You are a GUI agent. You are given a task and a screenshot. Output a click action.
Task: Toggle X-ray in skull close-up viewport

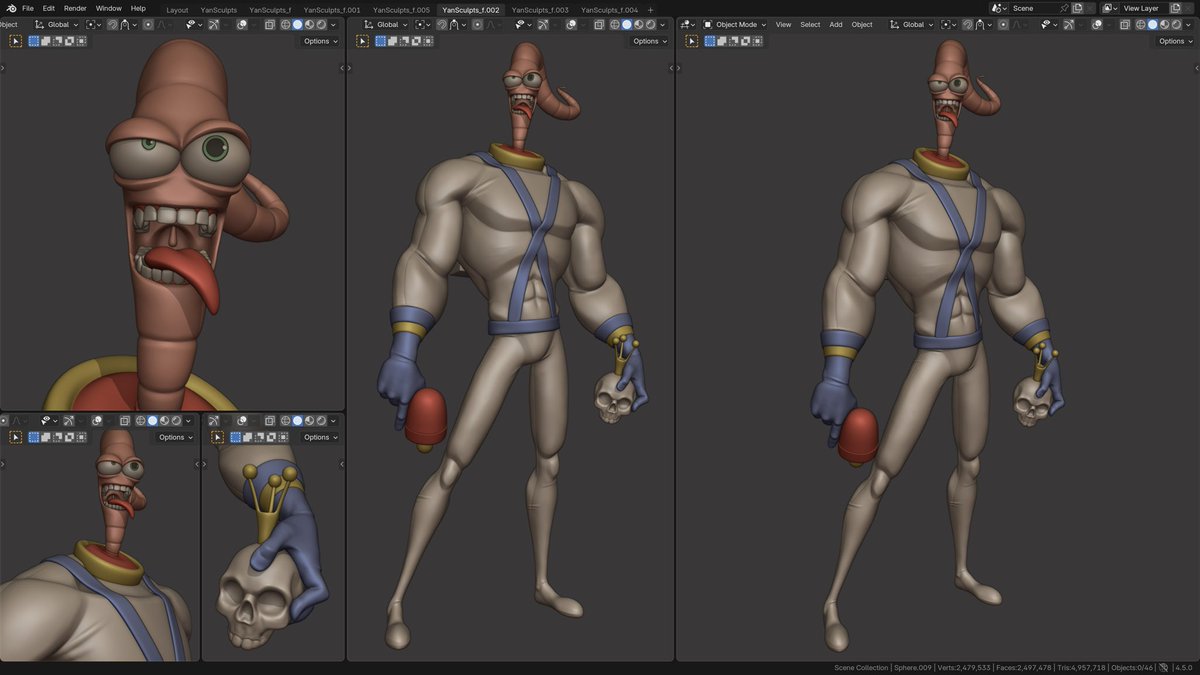pyautogui.click(x=270, y=421)
